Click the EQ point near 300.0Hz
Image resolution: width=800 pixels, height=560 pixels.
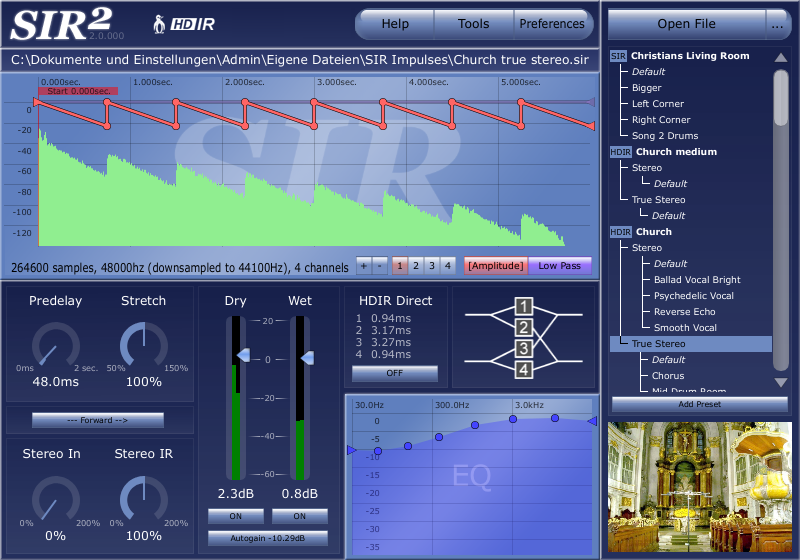439,437
